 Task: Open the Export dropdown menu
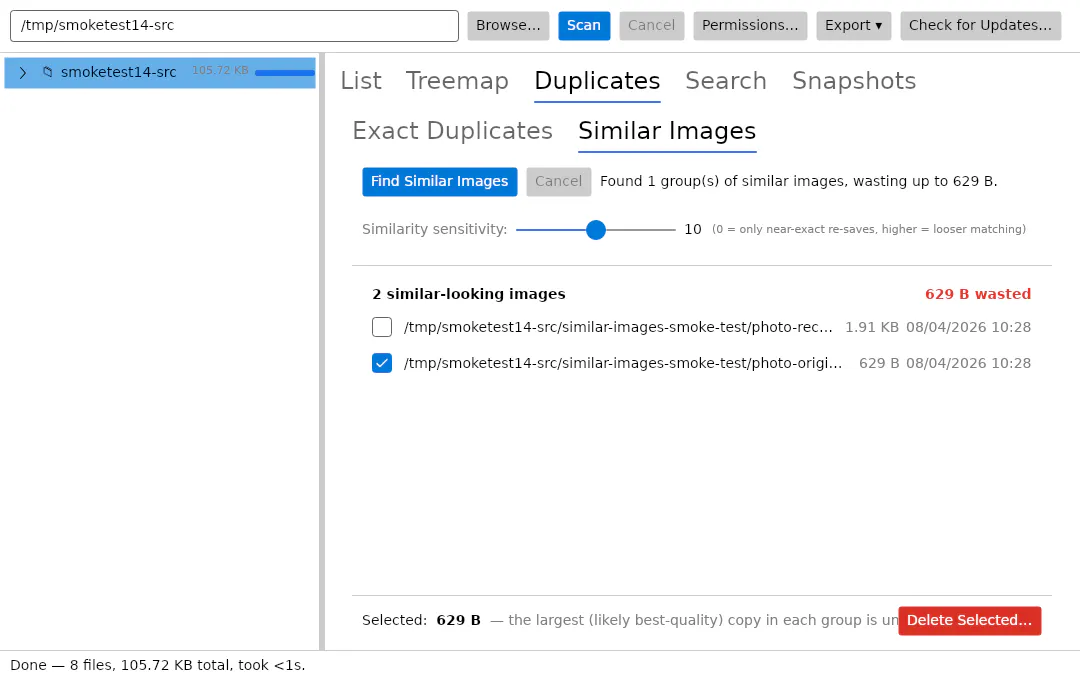pyautogui.click(x=853, y=25)
